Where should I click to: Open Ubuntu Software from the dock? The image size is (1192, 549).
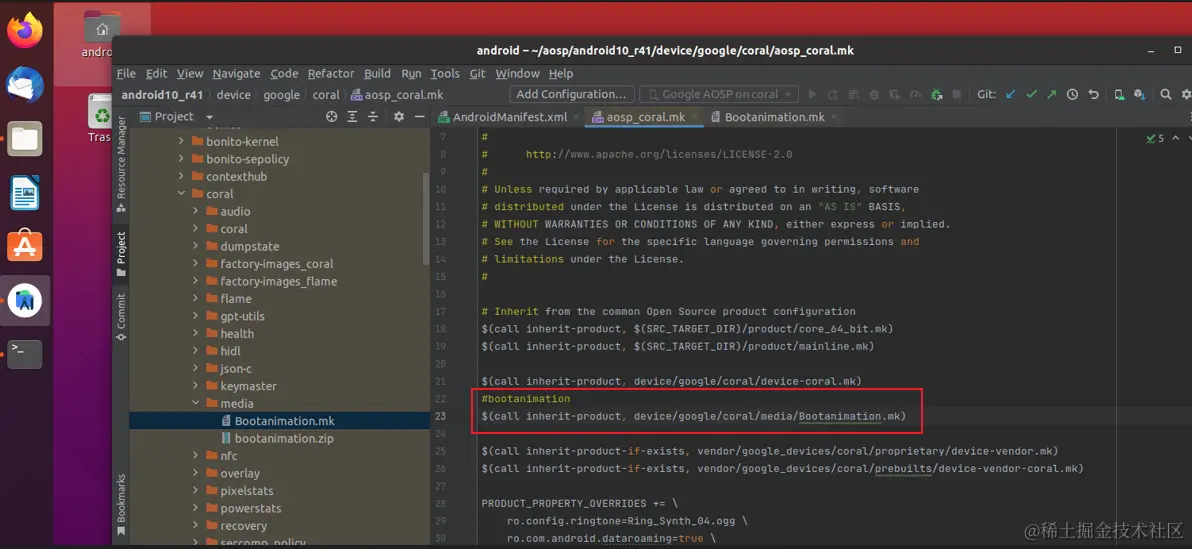[x=25, y=246]
